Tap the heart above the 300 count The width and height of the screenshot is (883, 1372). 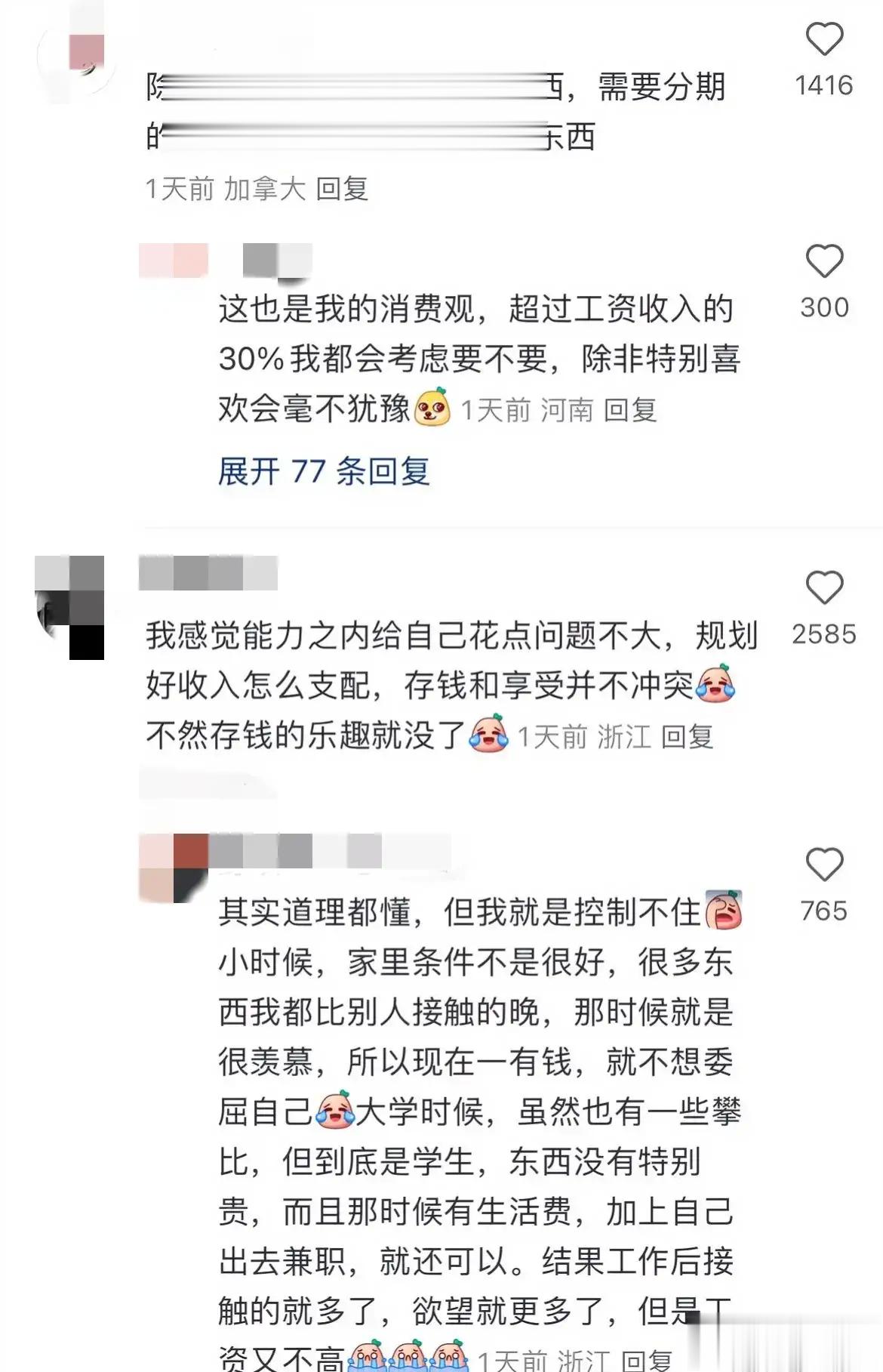point(824,261)
